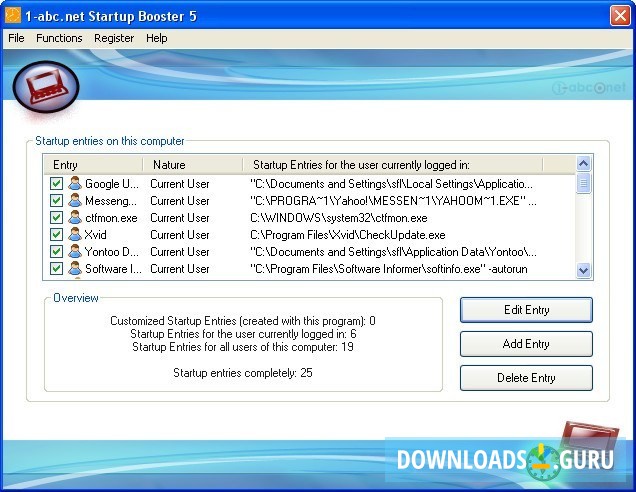This screenshot has width=636, height=492.
Task: Click the Startup Booster title bar icon
Action: click(12, 15)
